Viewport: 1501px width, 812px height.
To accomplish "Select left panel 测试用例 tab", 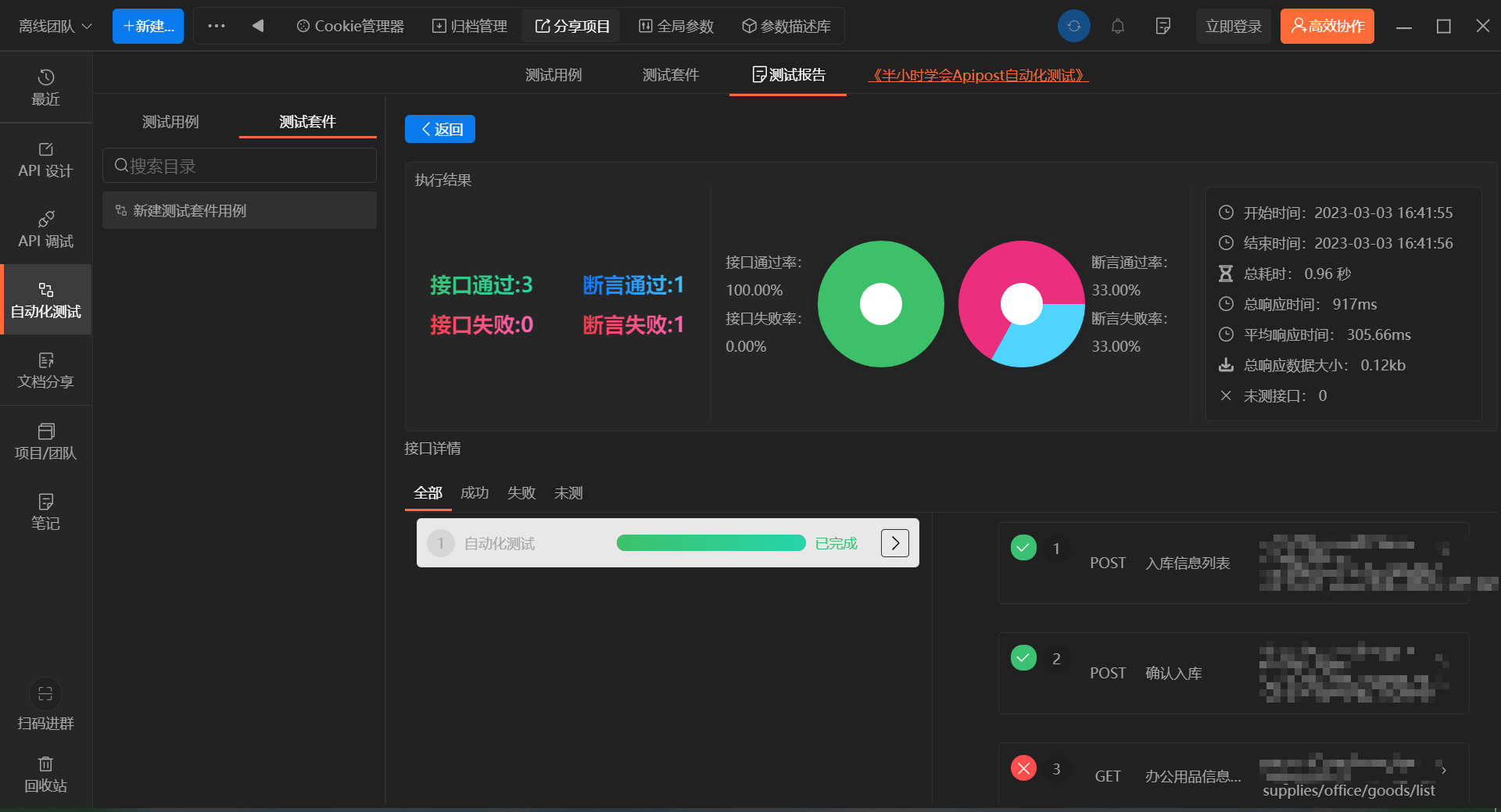I will 170,122.
